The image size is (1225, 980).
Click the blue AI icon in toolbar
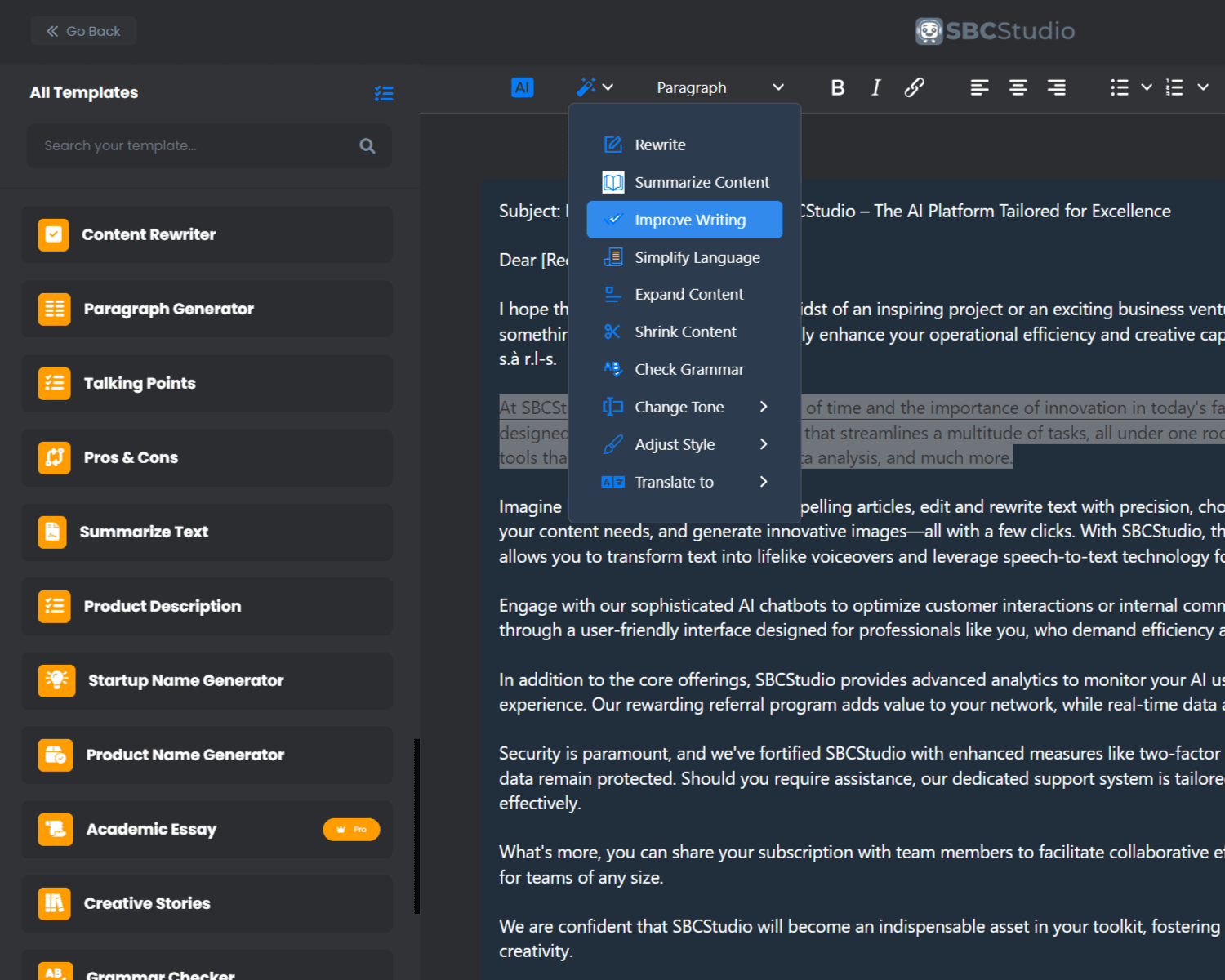[522, 87]
